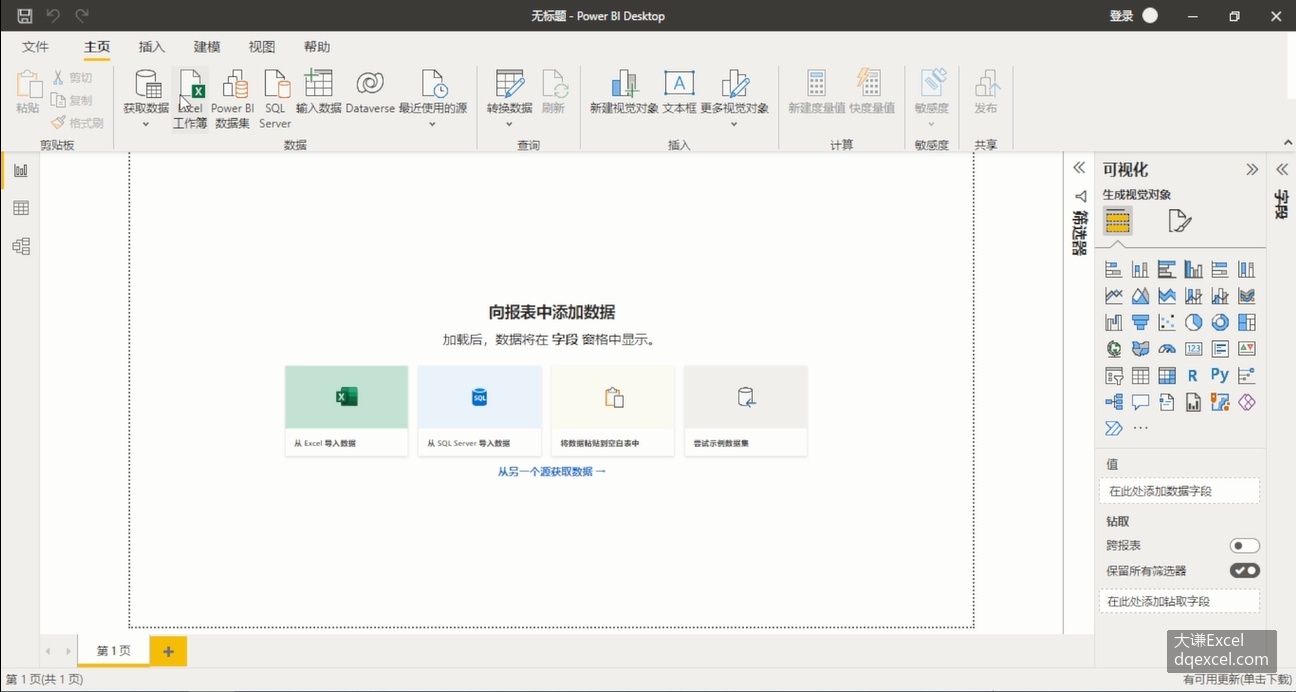Select key influencers visual
Screen dimensions: 1296x692
tap(1246, 376)
